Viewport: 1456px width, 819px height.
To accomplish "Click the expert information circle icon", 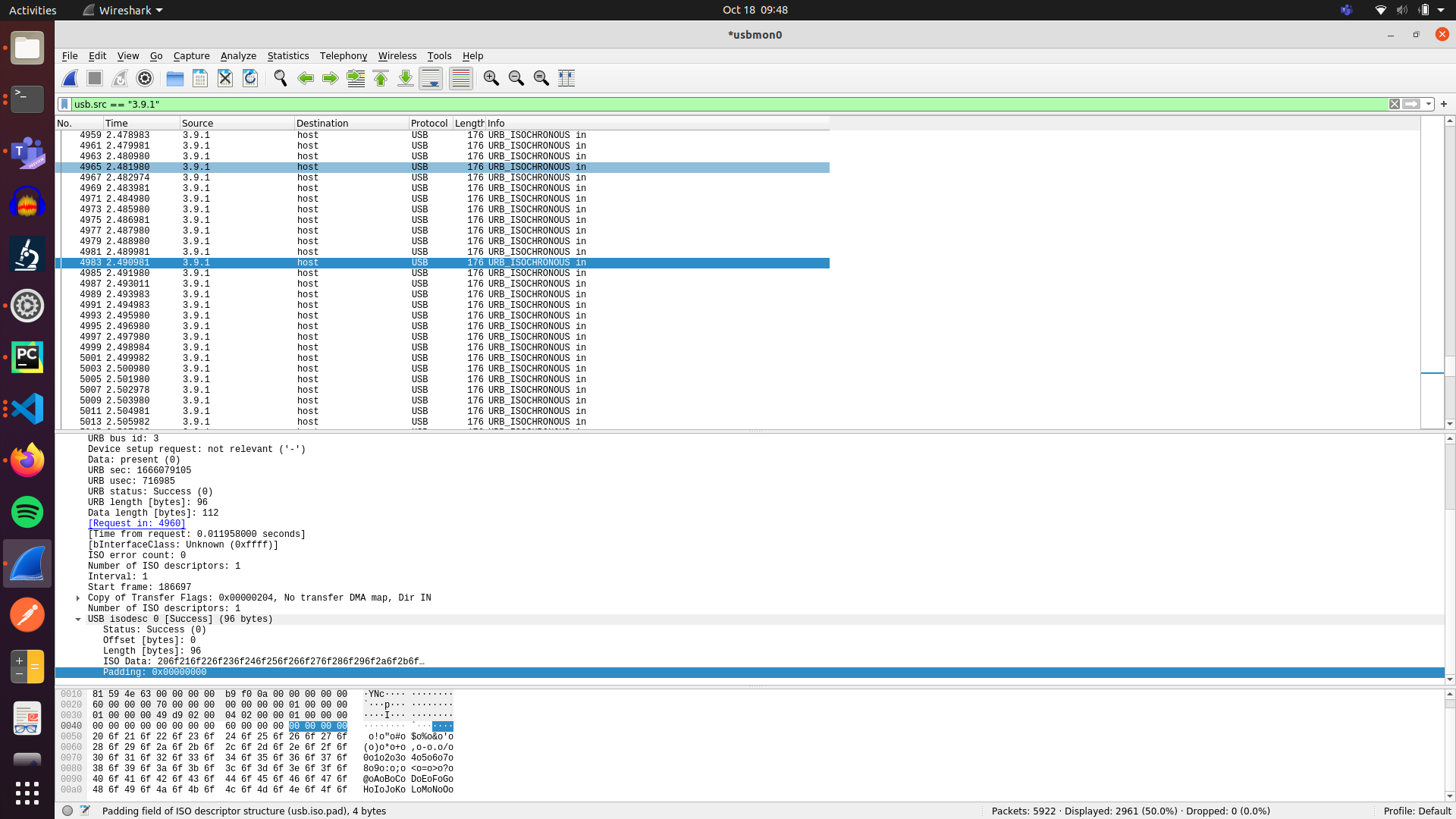I will point(67,811).
